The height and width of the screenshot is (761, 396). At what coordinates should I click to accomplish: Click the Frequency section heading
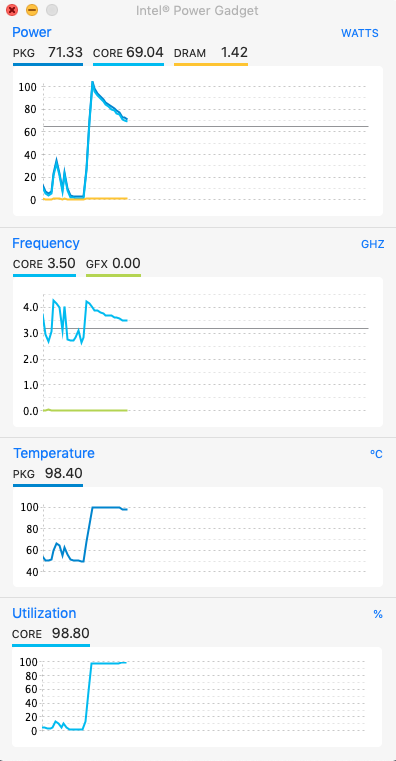pos(46,243)
